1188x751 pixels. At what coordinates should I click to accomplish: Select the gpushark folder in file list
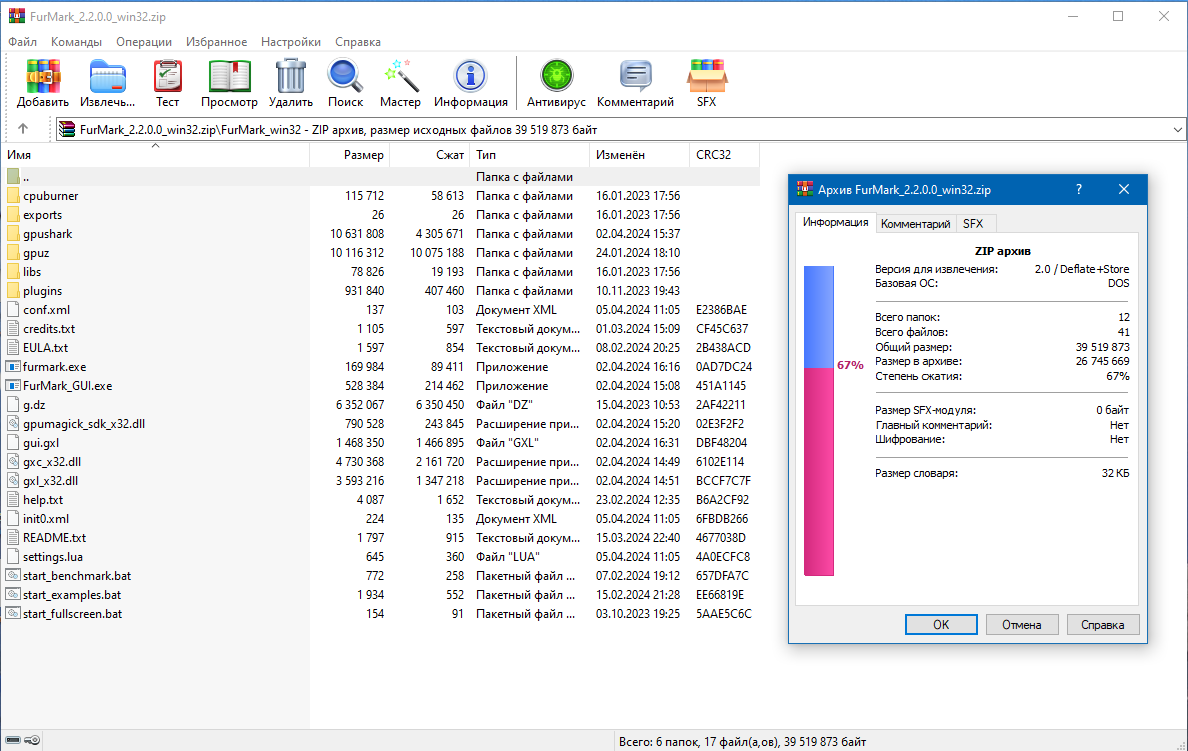[x=47, y=234]
